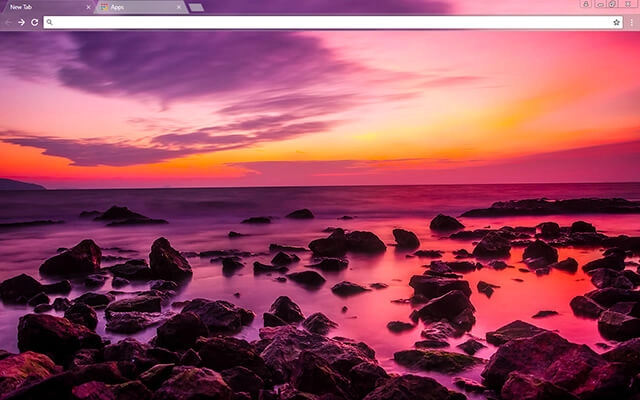Minimize the Chrome window
This screenshot has height=400, width=640.
(600, 4)
